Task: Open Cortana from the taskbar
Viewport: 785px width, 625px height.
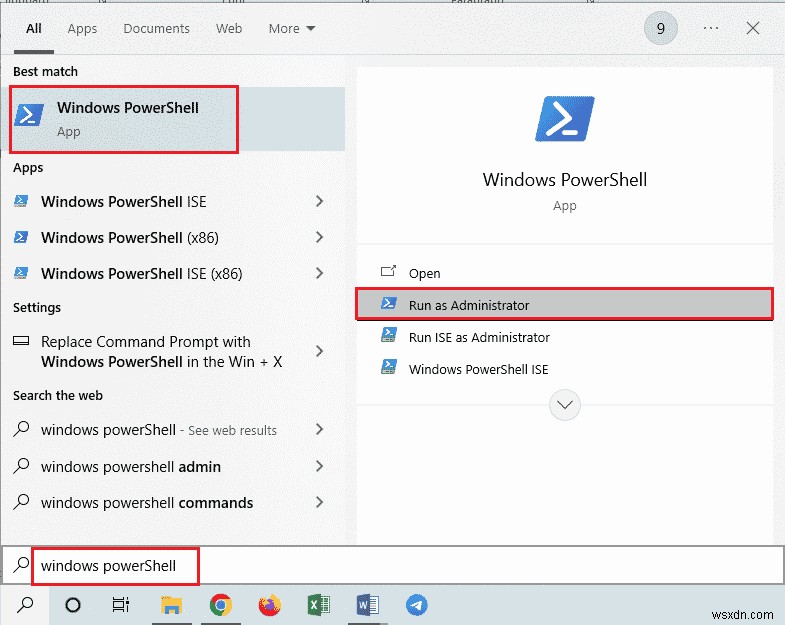Action: [x=73, y=605]
